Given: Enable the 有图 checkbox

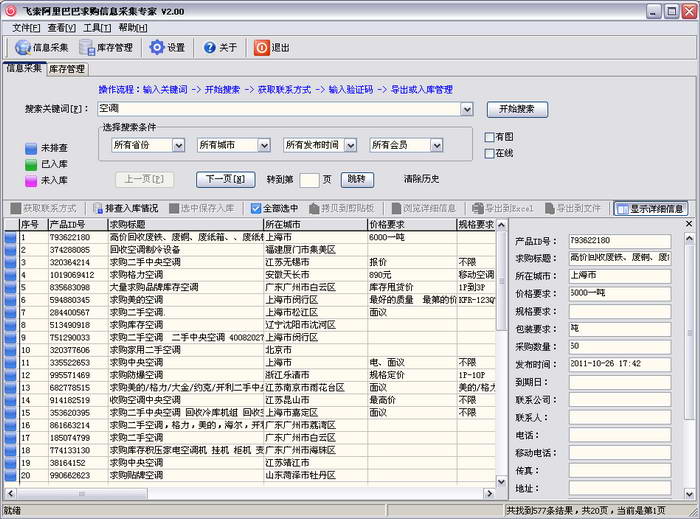Looking at the screenshot, I should (489, 137).
